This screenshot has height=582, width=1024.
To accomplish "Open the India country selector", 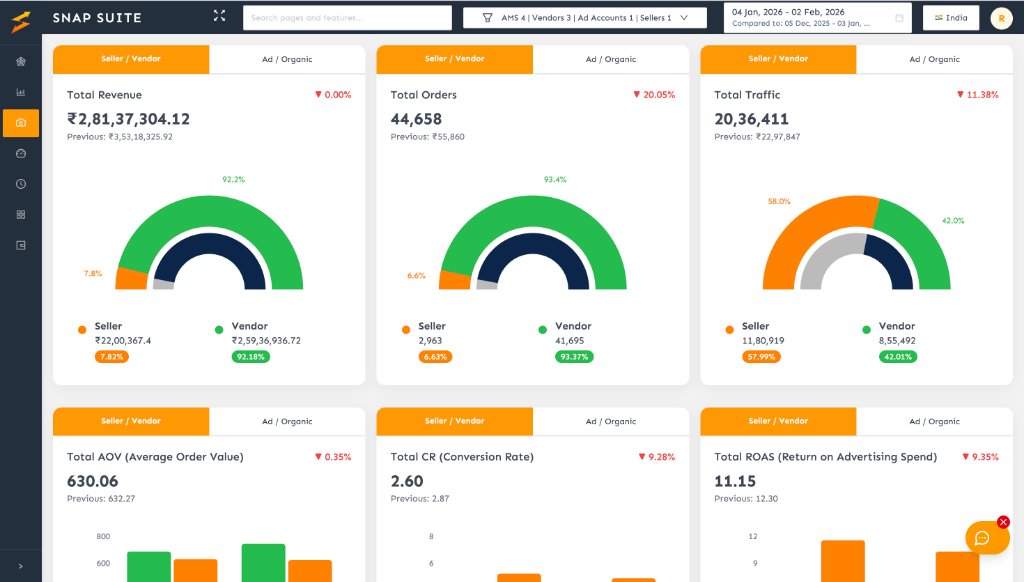I will (950, 17).
